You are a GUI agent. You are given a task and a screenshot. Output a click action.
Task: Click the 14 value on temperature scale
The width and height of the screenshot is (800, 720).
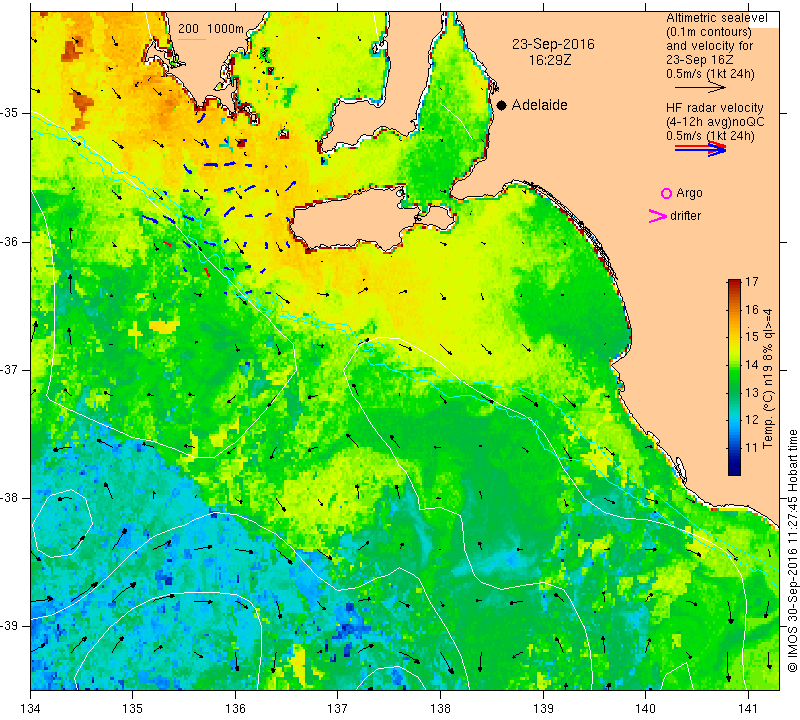point(752,364)
